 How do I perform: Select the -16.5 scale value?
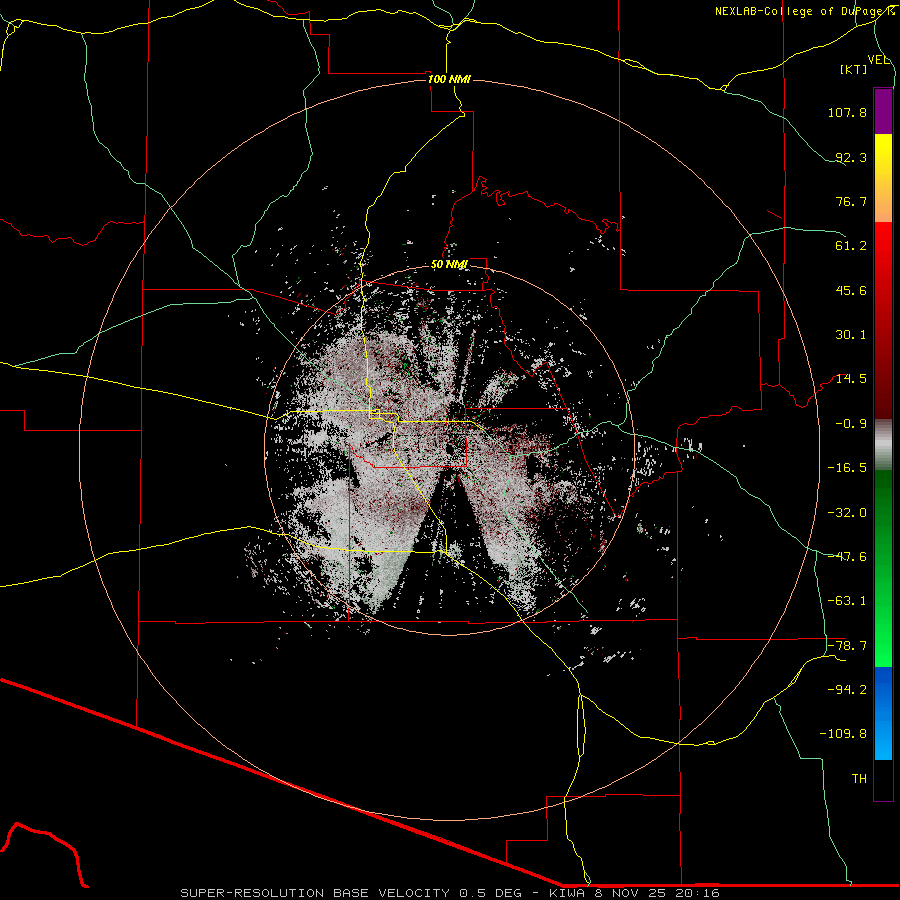[847, 468]
